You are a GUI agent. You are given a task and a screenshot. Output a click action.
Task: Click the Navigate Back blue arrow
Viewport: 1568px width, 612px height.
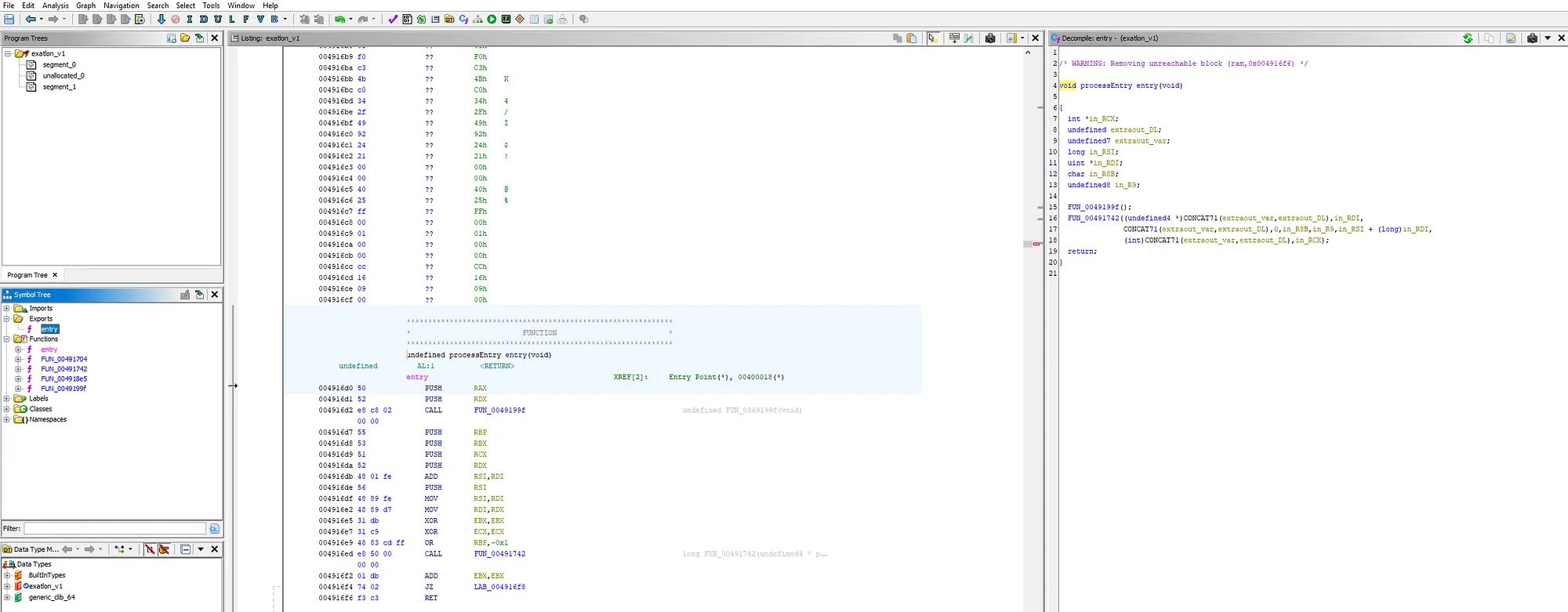[30, 20]
